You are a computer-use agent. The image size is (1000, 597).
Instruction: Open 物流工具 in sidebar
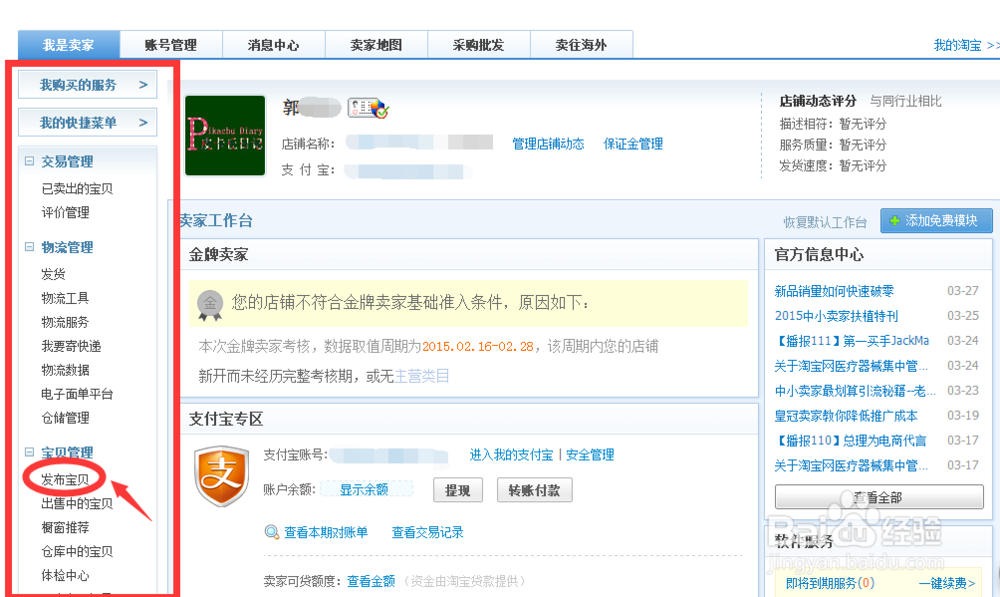(x=65, y=298)
